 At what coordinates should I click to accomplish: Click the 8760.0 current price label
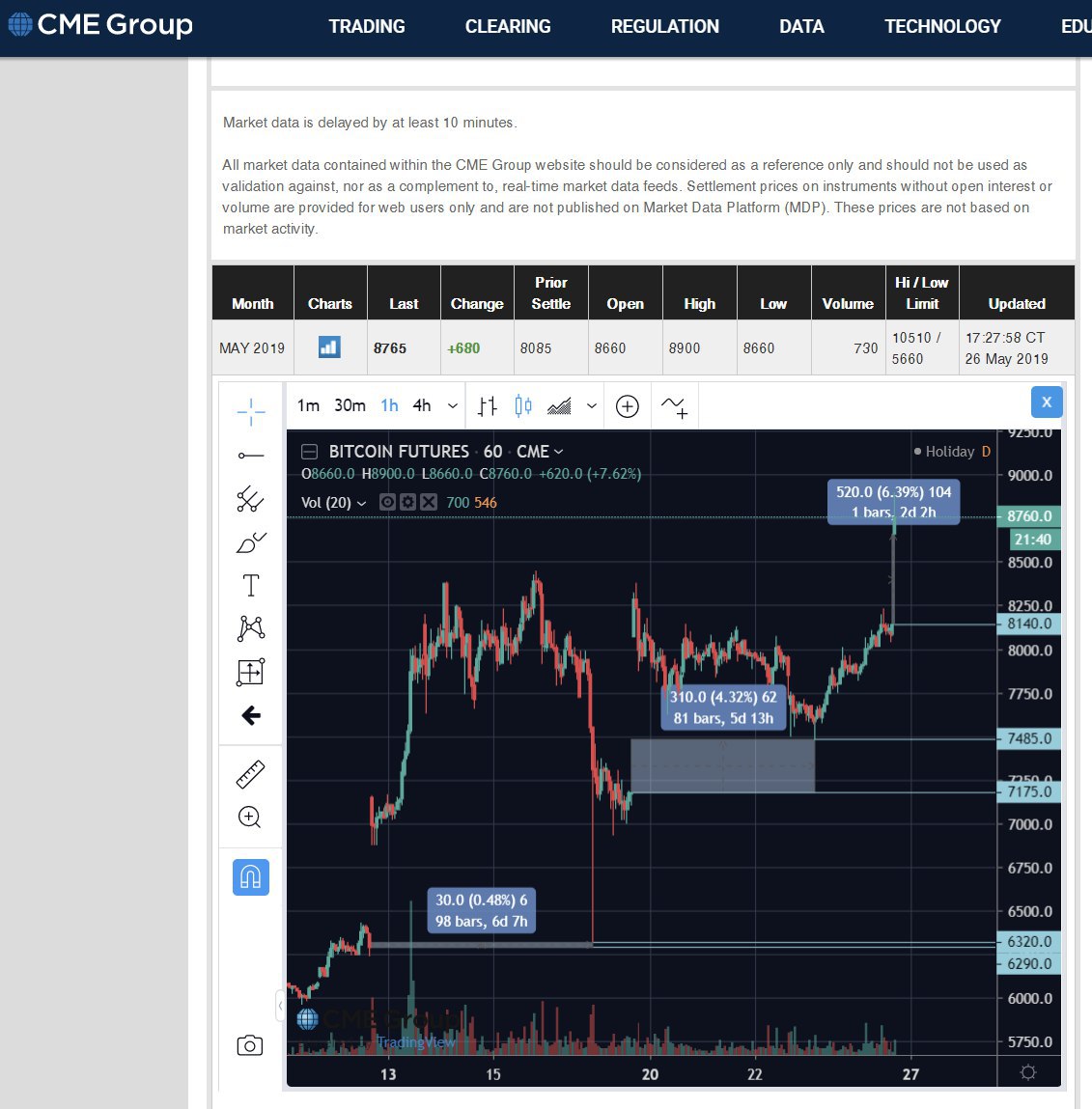(x=1029, y=516)
